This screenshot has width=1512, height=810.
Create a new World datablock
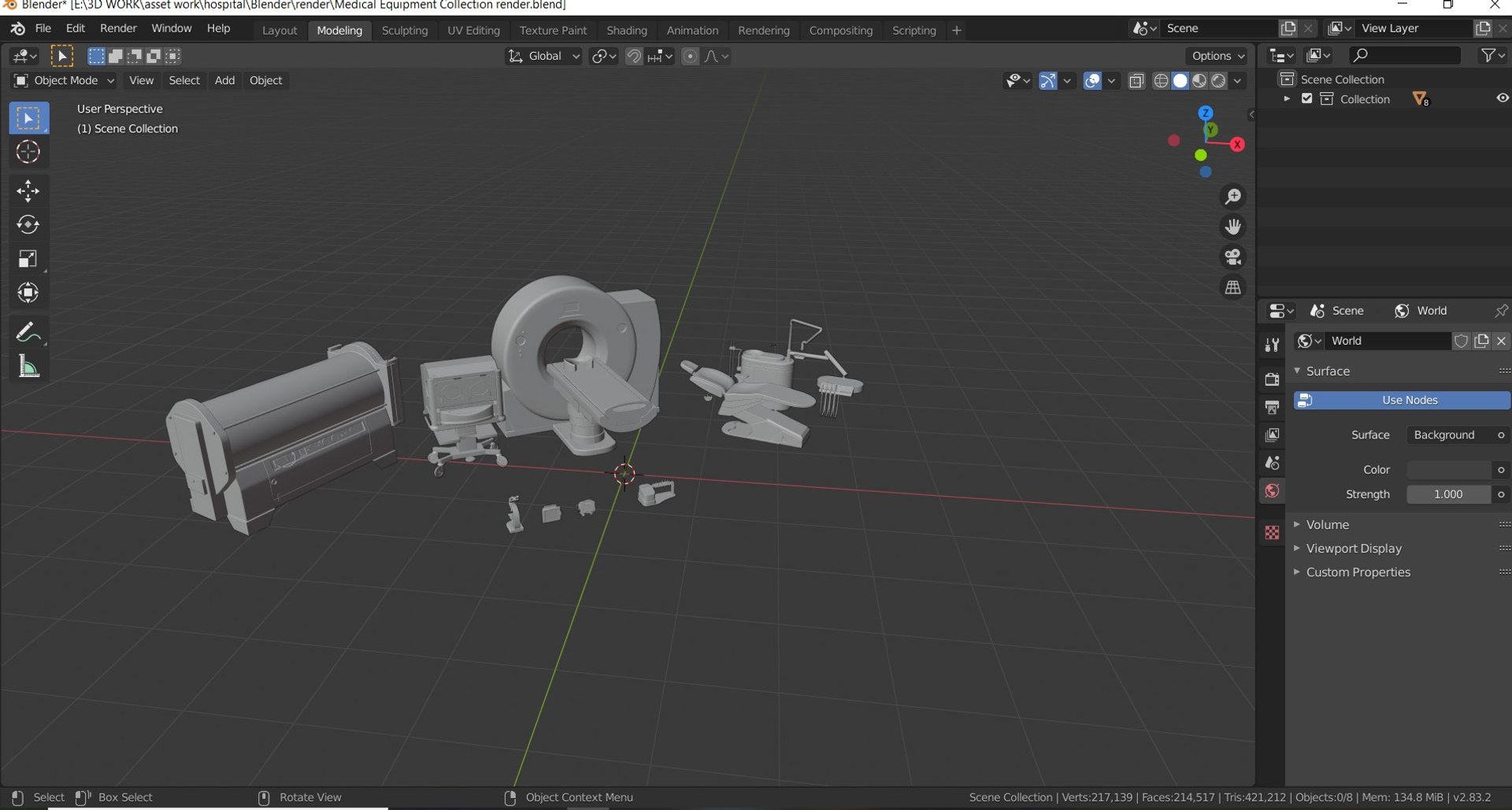tap(1481, 341)
